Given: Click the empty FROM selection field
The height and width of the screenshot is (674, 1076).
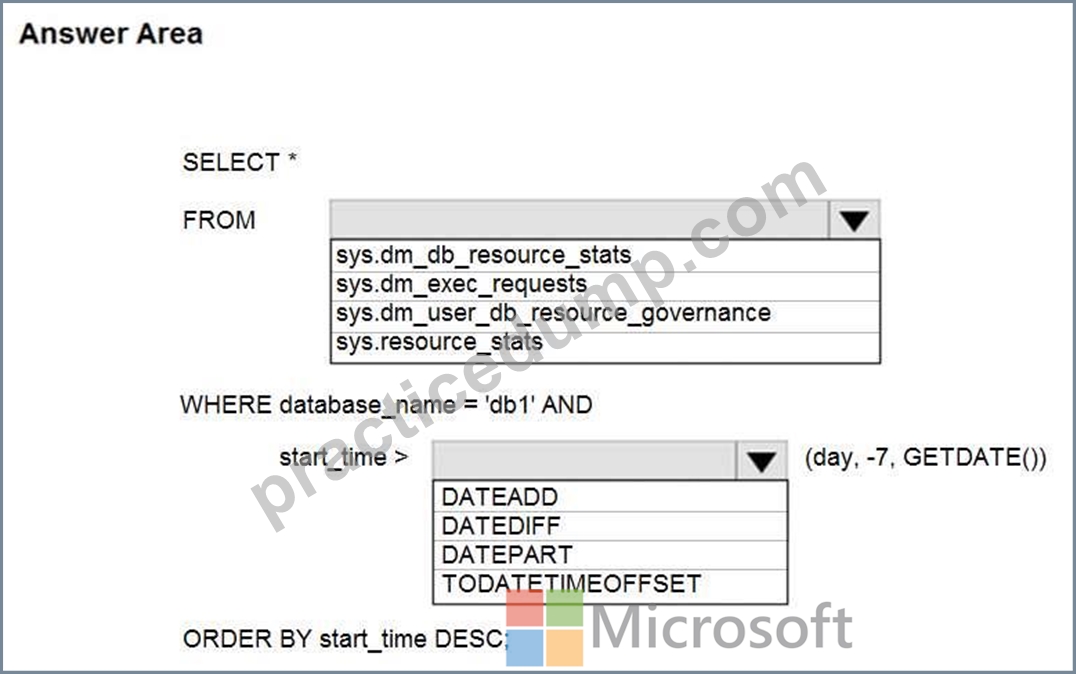Looking at the screenshot, I should click(x=579, y=220).
